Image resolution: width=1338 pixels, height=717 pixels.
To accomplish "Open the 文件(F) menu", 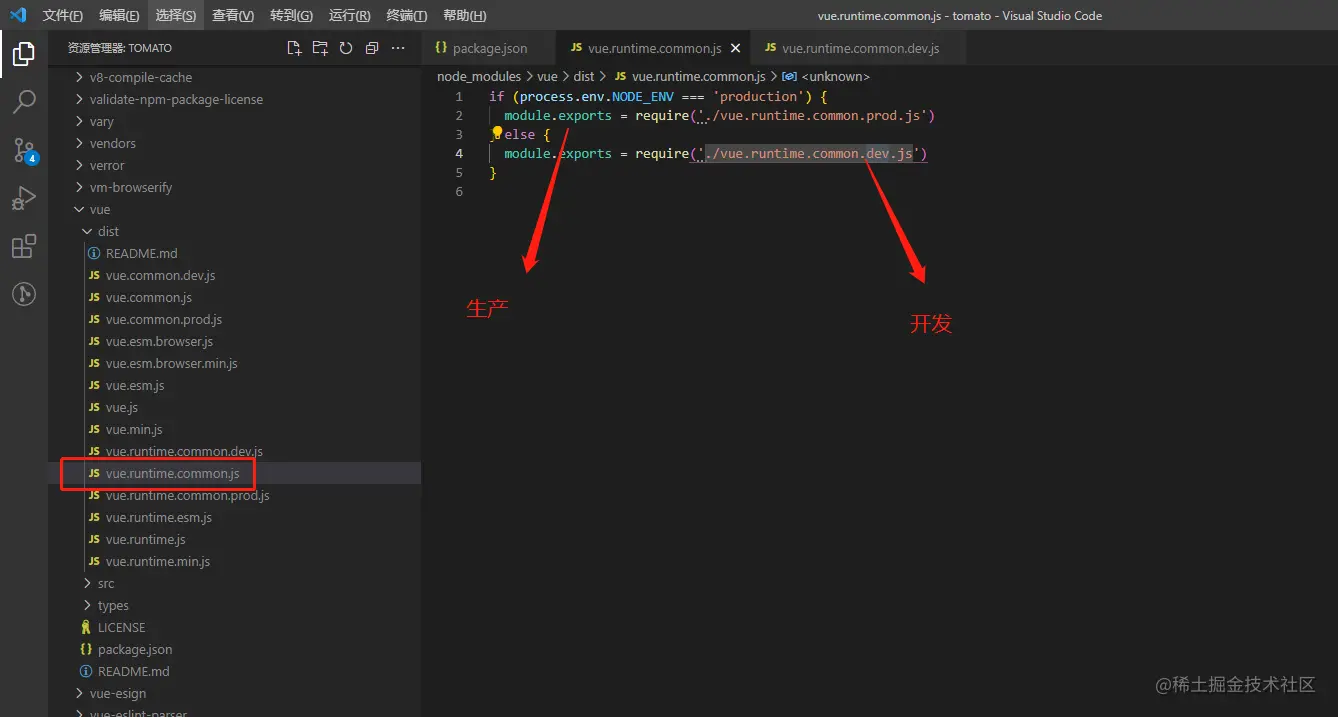I will [x=63, y=15].
